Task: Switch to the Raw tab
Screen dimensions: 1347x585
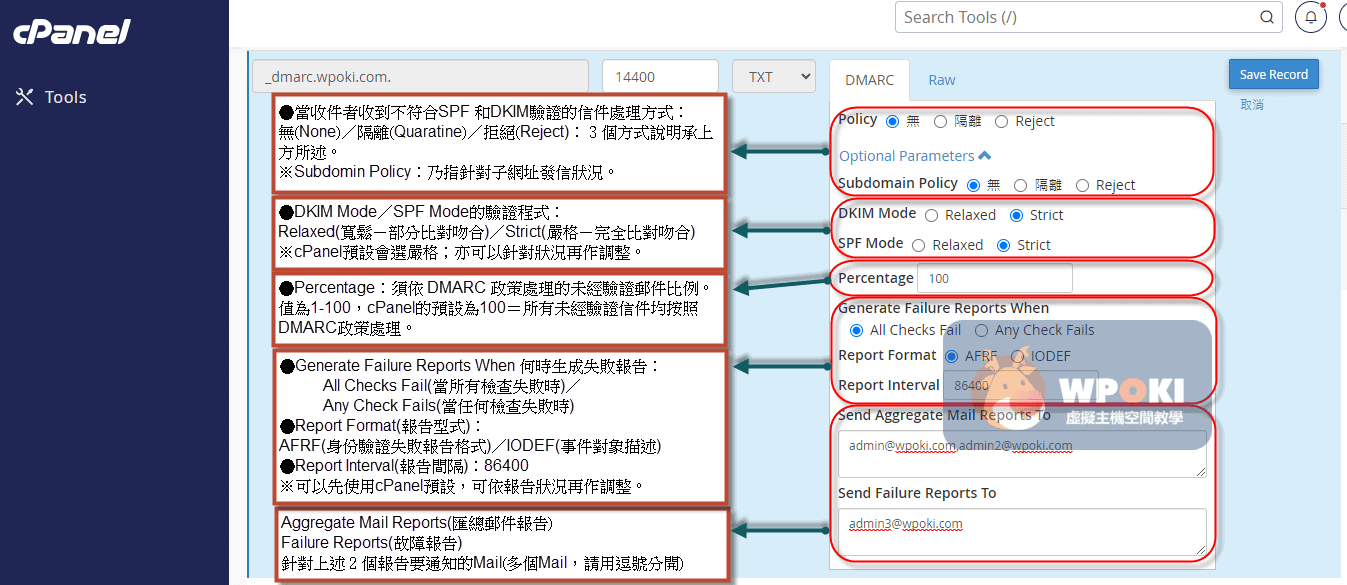Action: click(x=941, y=80)
